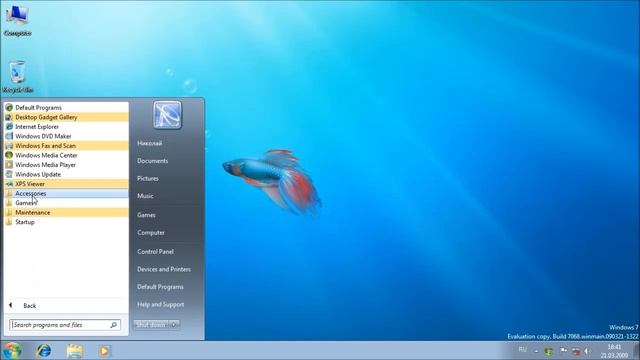Open Music from the Start menu
The image size is (640, 360).
pyautogui.click(x=145, y=196)
